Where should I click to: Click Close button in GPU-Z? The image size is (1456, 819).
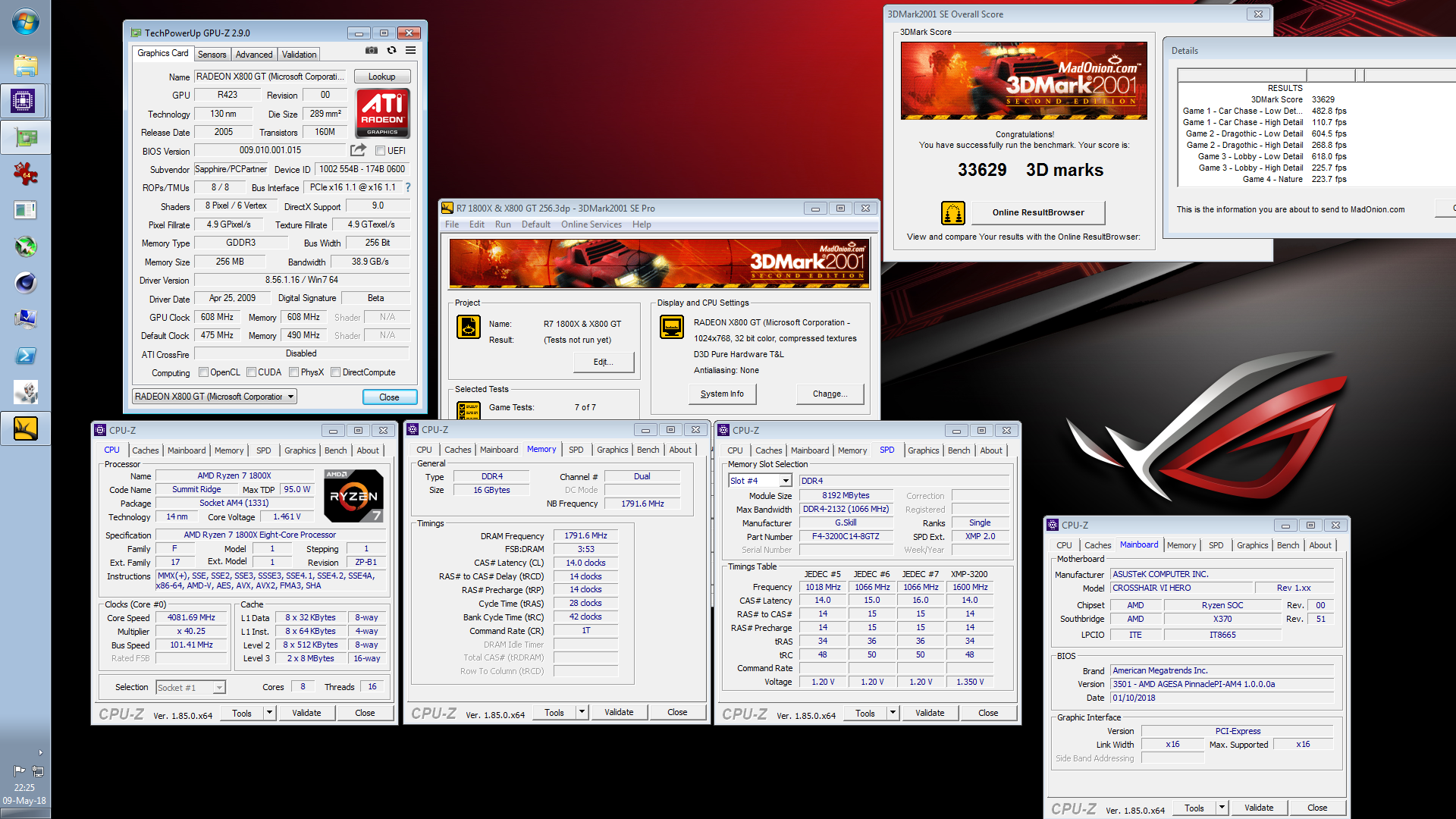(389, 397)
